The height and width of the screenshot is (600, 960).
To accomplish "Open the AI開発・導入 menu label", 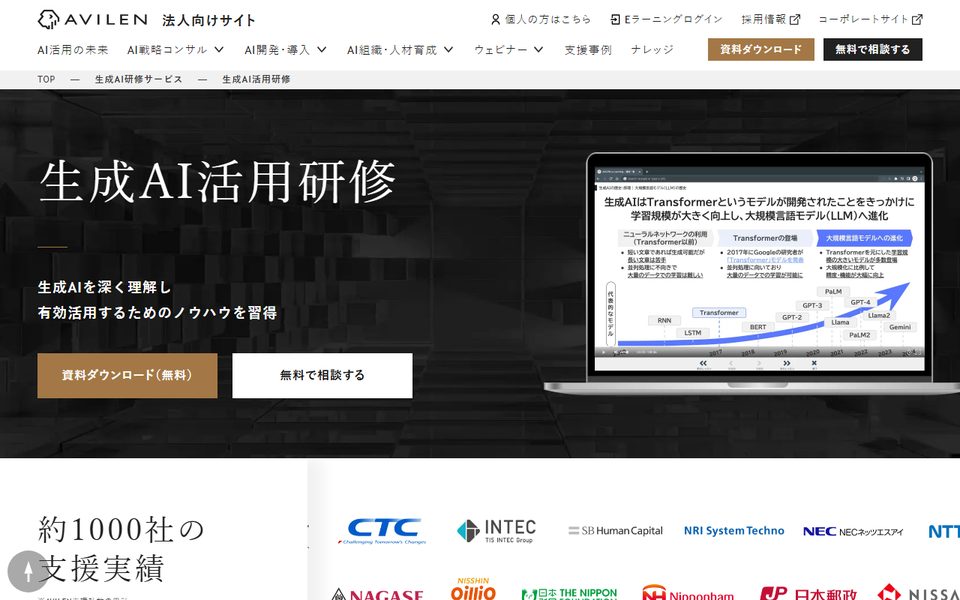I will pyautogui.click(x=277, y=50).
